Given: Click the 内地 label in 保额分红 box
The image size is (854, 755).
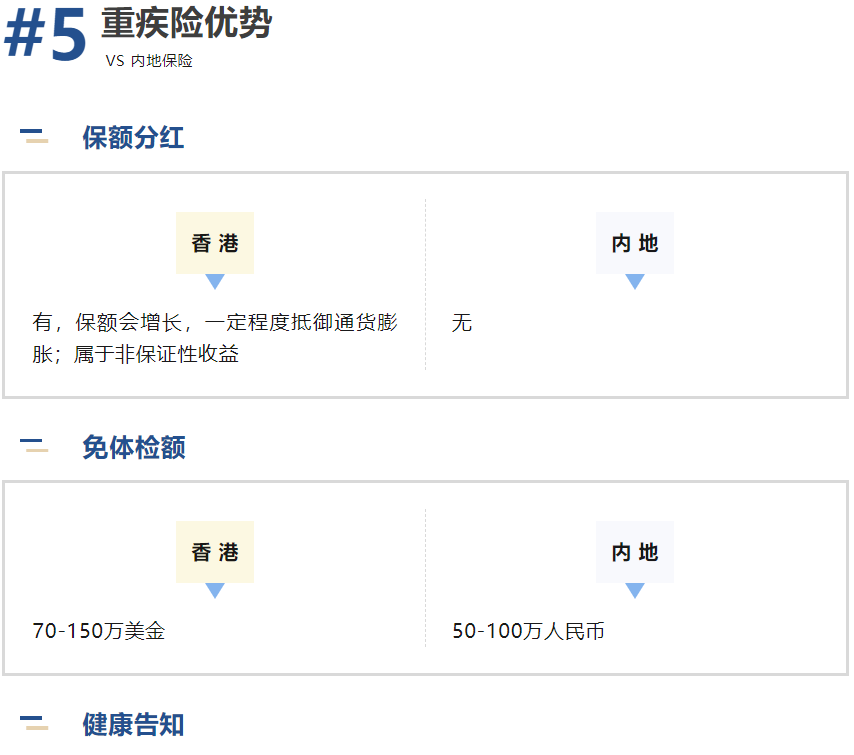Looking at the screenshot, I should click(635, 243).
